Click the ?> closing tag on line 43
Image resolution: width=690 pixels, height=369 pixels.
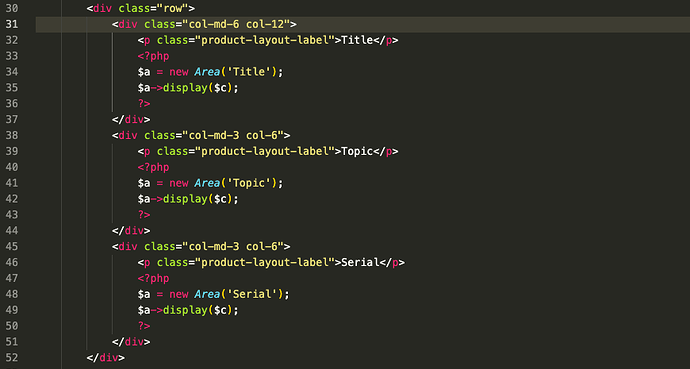click(144, 215)
